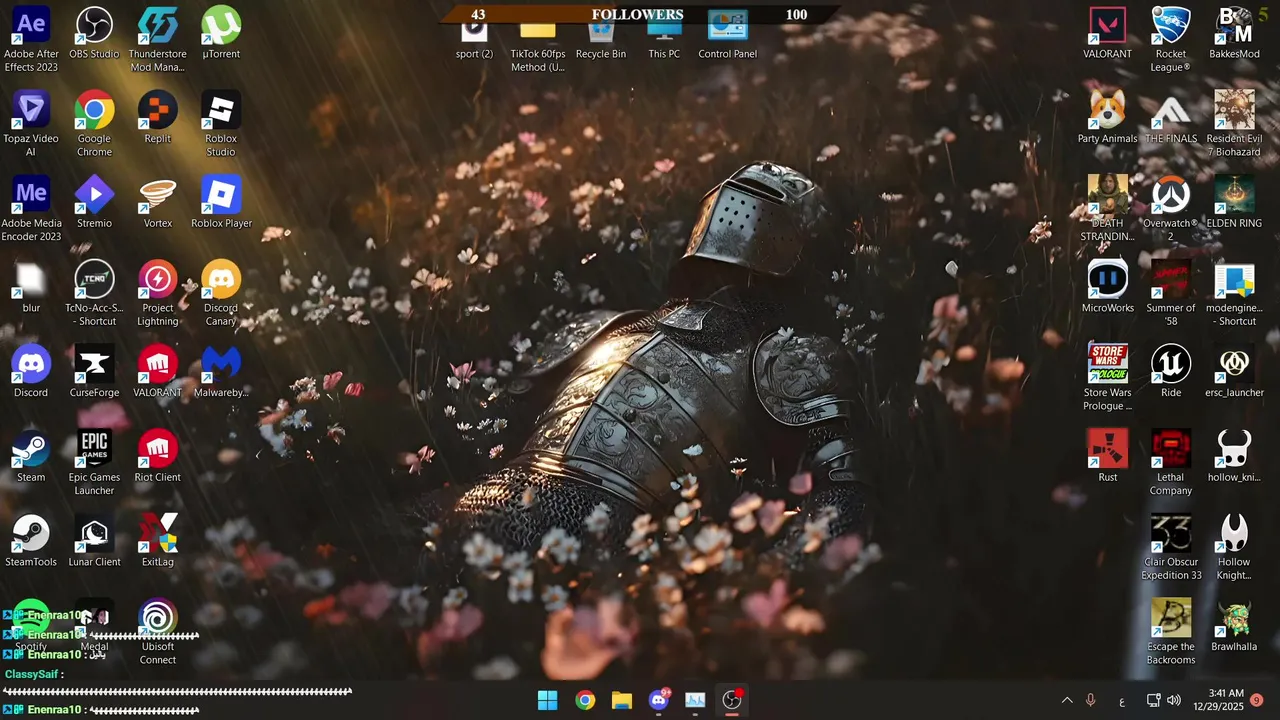
Task: Open Resident Evil 7 Biohazard icon
Action: (x=1234, y=125)
